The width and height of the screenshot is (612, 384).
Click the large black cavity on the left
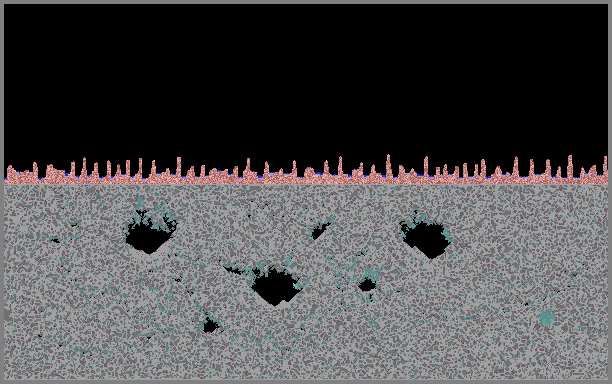point(149,234)
